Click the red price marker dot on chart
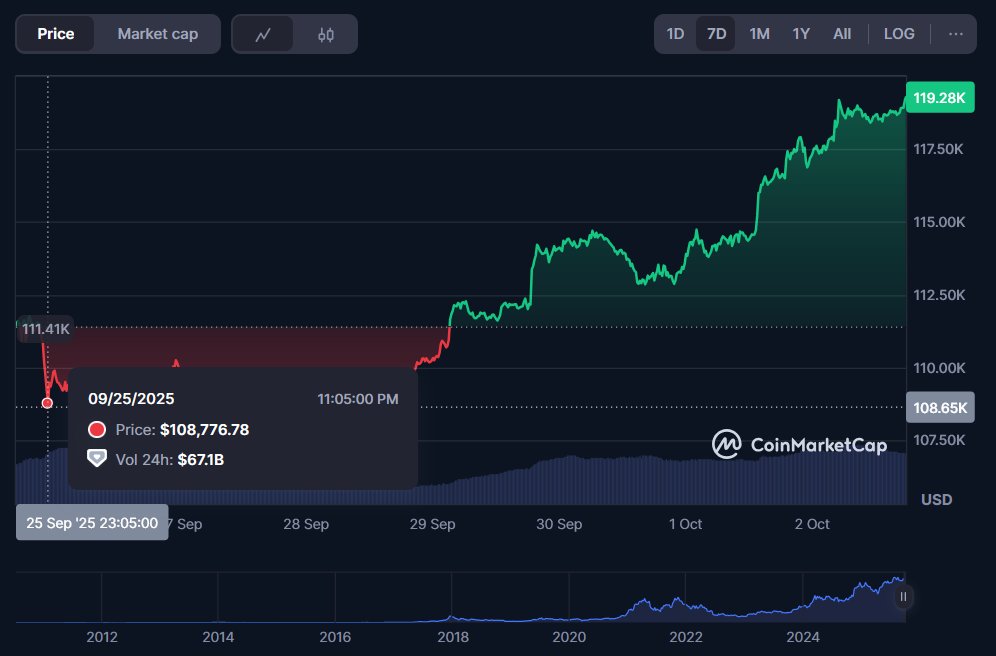 point(47,402)
